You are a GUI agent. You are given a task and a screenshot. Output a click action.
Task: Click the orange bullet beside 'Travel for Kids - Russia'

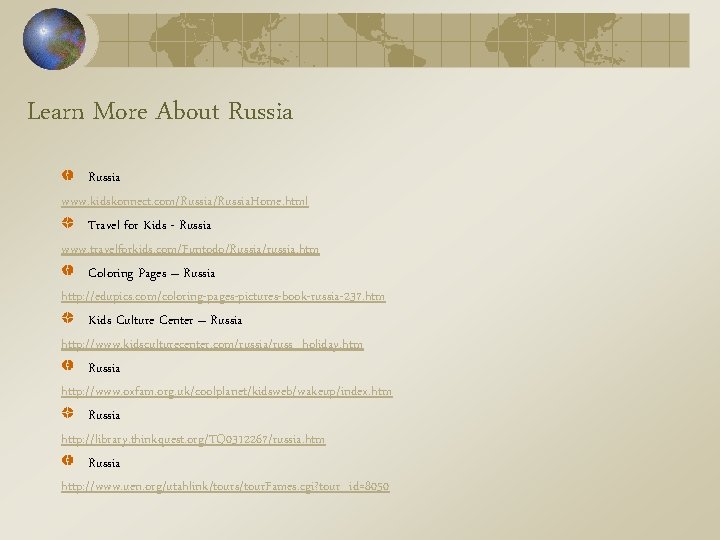click(x=68, y=223)
